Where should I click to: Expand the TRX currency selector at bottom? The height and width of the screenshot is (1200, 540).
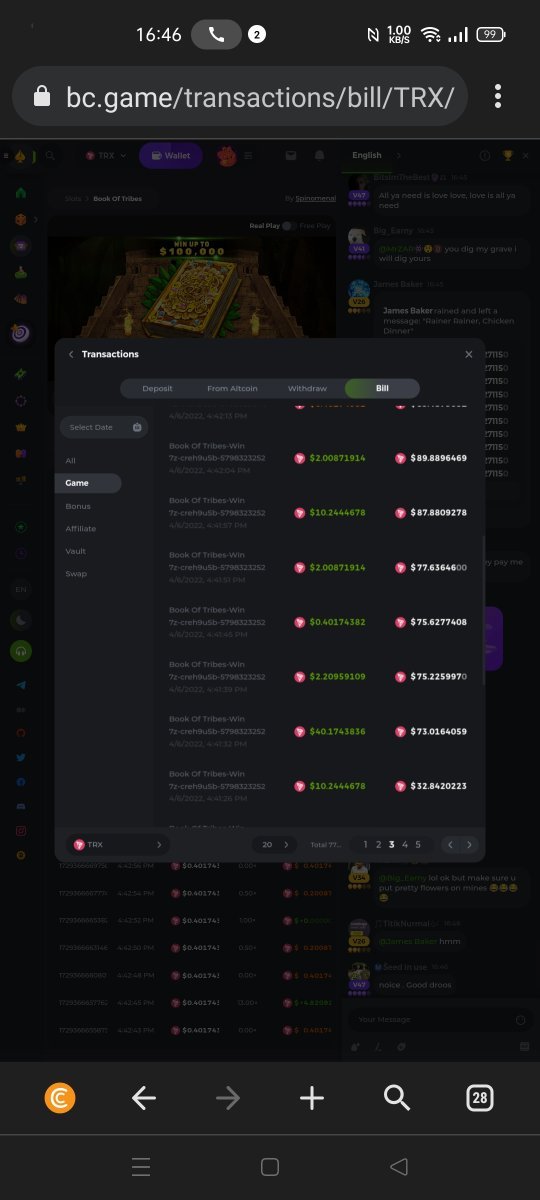tap(117, 845)
